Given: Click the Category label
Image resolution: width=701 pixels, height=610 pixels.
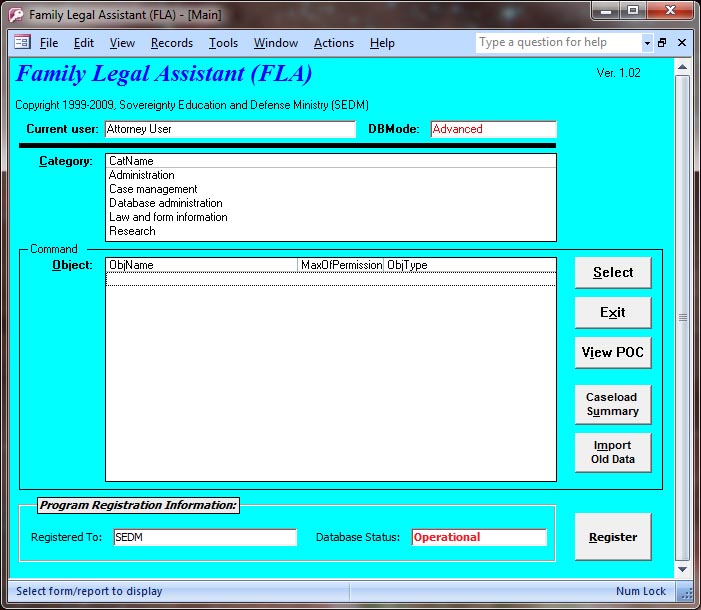Looking at the screenshot, I should pyautogui.click(x=66, y=161).
